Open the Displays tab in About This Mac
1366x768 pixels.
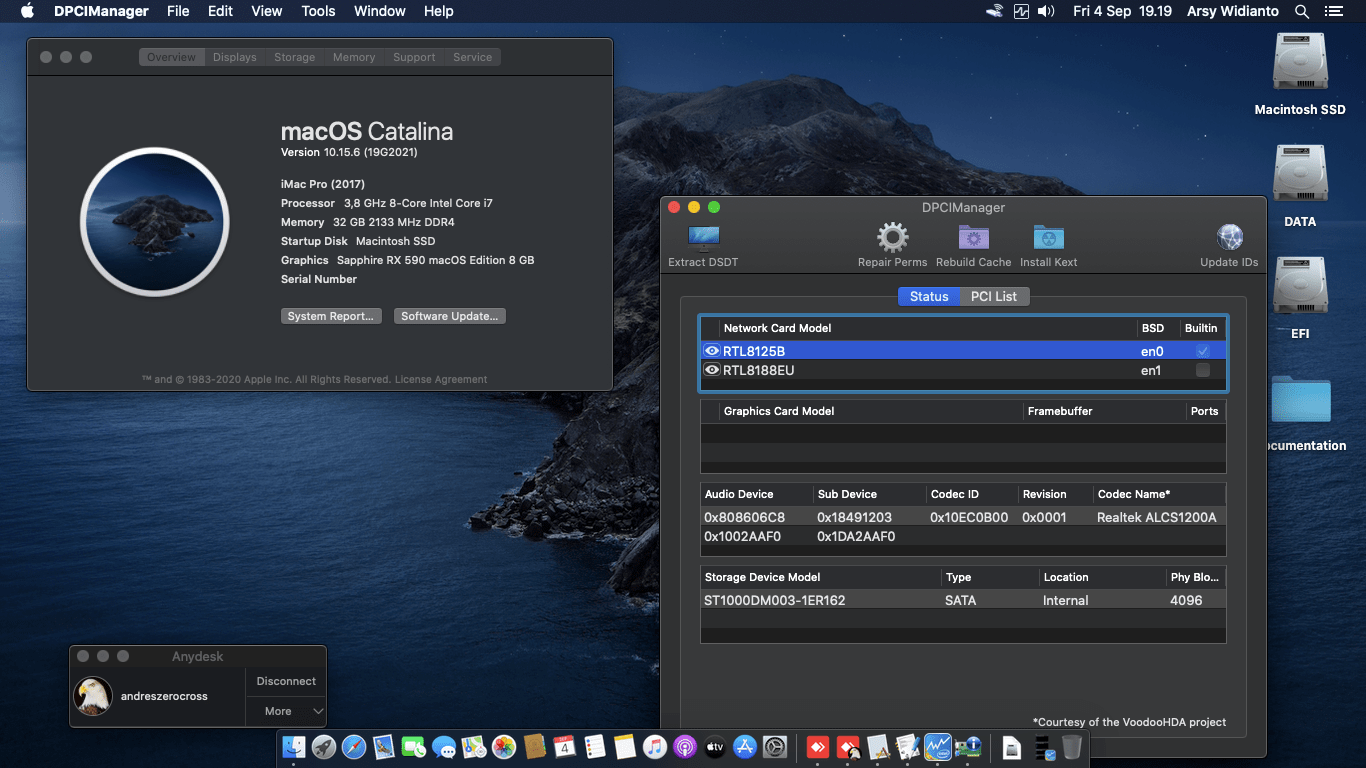(x=235, y=57)
